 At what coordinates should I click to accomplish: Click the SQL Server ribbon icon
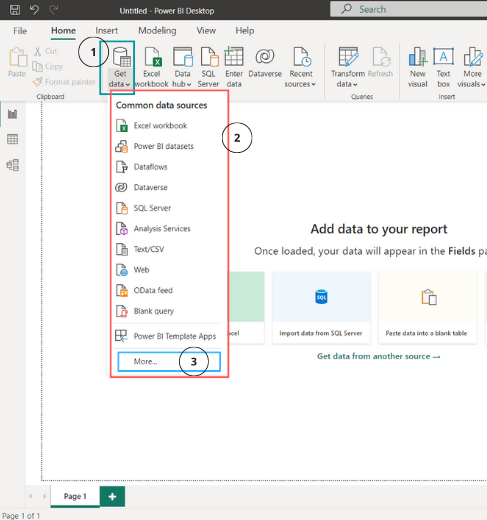click(x=210, y=57)
